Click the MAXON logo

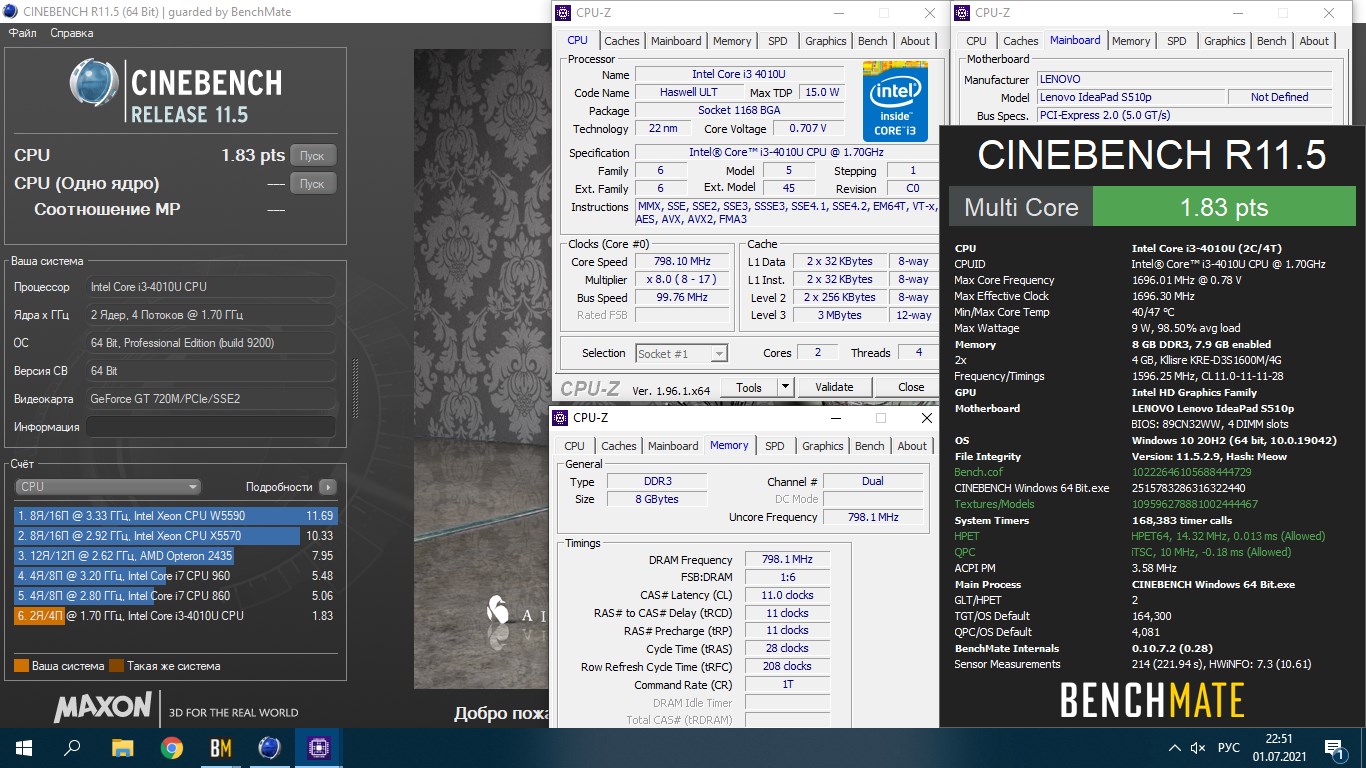(x=103, y=708)
